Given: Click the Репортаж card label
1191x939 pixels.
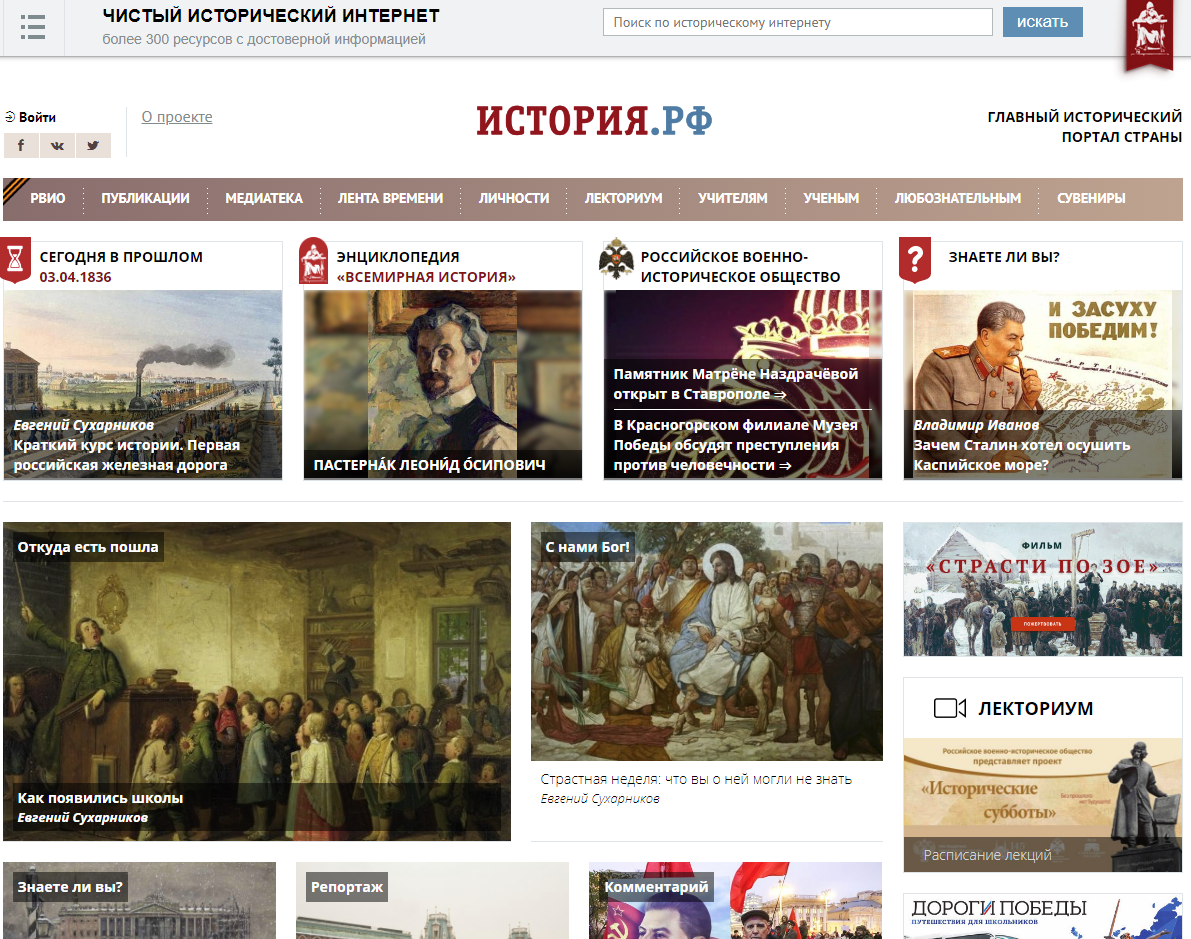Looking at the screenshot, I should point(347,887).
